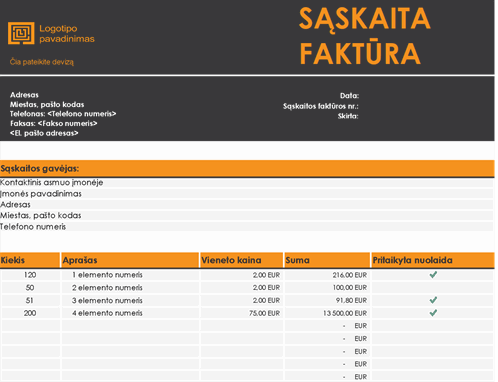Image resolution: width=498 pixels, height=382 pixels.
Task: Select '1 elemento numeris' description cell
Action: (130, 275)
